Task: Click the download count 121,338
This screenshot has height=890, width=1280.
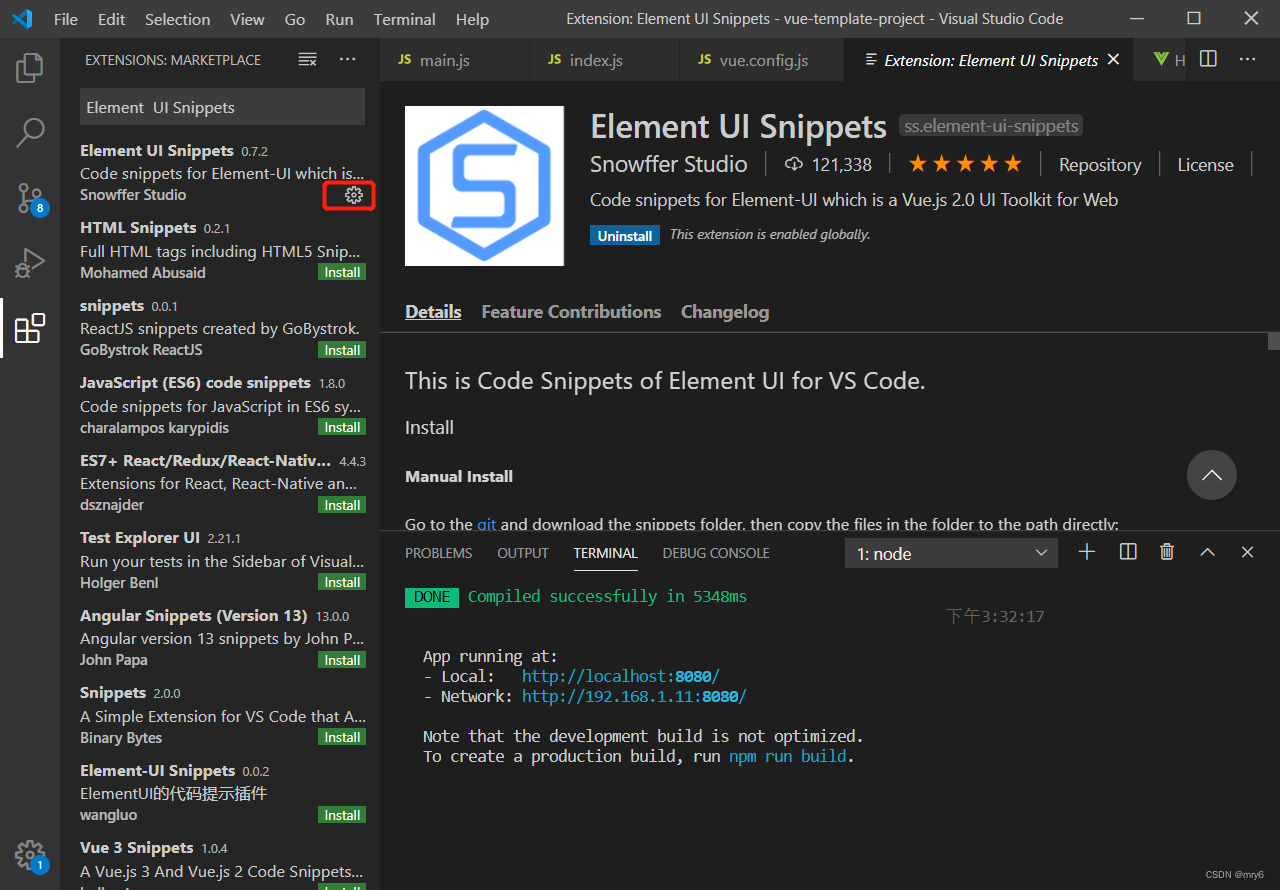Action: pyautogui.click(x=828, y=165)
